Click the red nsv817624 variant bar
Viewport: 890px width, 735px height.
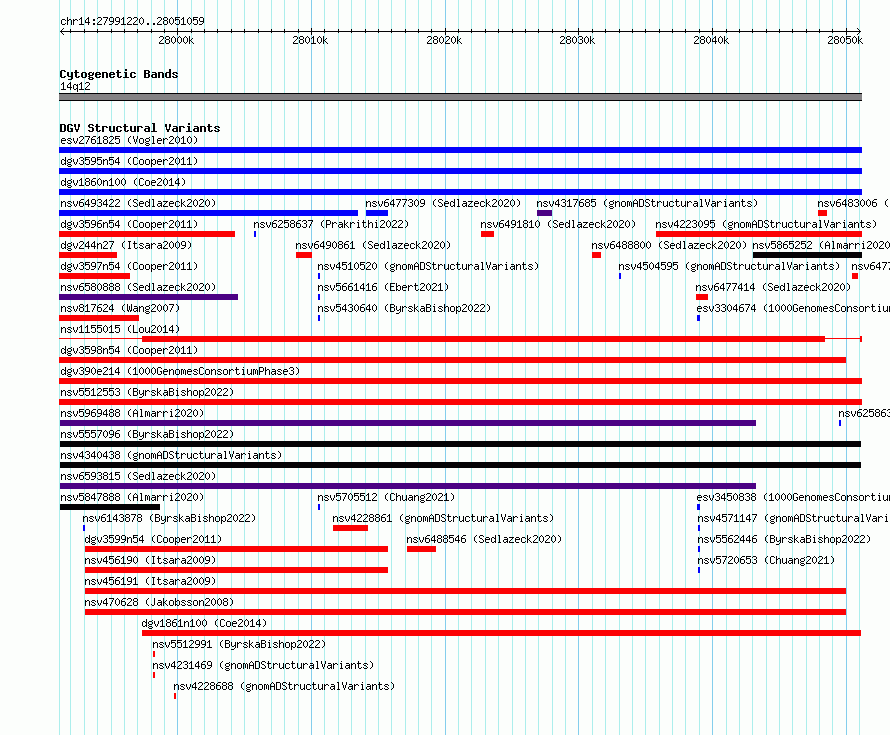click(99, 318)
